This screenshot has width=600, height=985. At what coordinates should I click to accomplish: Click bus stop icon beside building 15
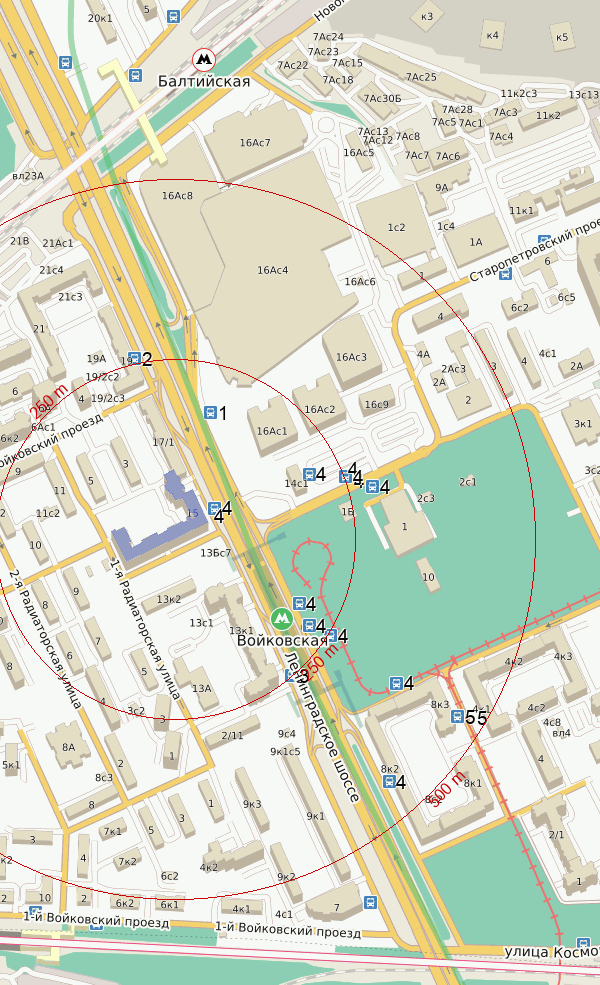[x=214, y=508]
